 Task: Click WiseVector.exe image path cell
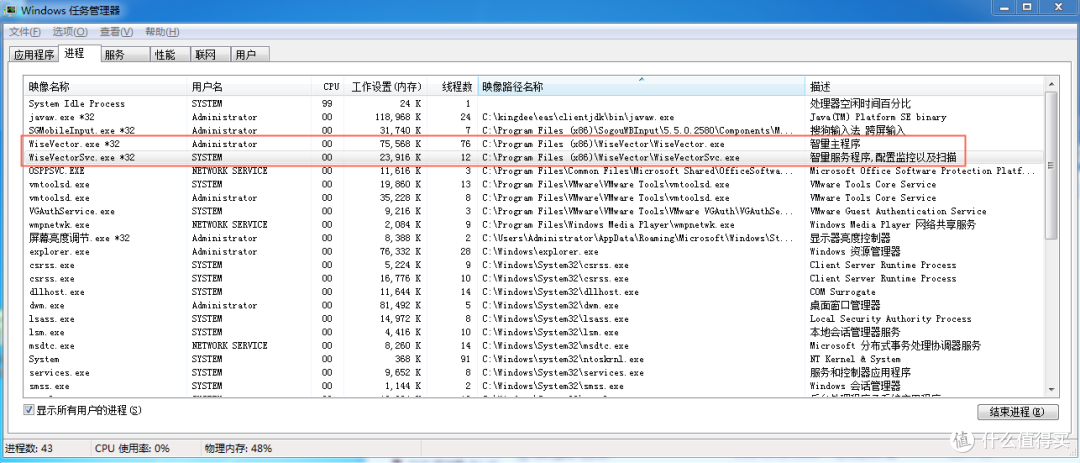point(603,144)
